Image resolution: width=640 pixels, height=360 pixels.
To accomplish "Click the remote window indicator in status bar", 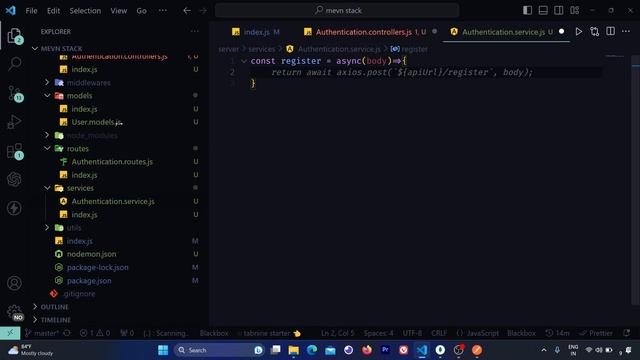I will tap(10, 333).
